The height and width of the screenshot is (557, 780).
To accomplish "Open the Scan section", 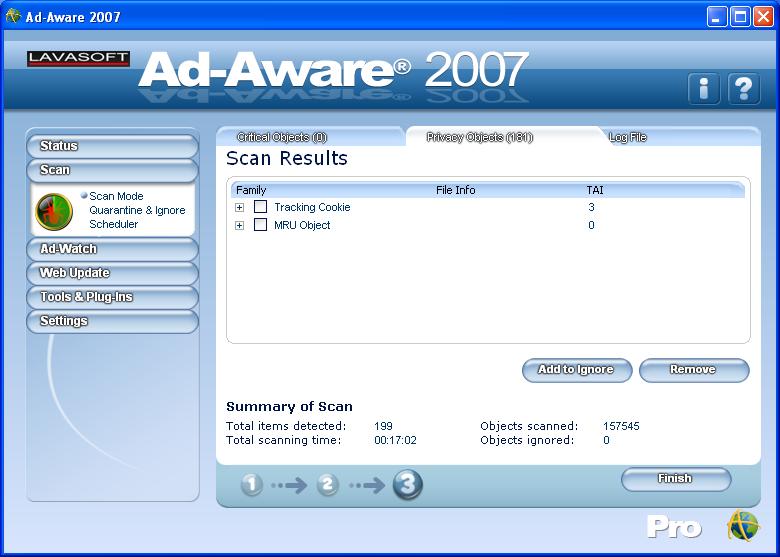I will pos(112,170).
